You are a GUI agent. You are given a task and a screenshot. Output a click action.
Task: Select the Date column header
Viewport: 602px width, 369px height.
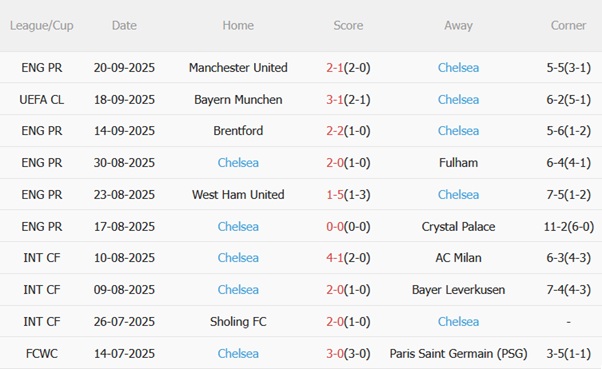tap(124, 25)
